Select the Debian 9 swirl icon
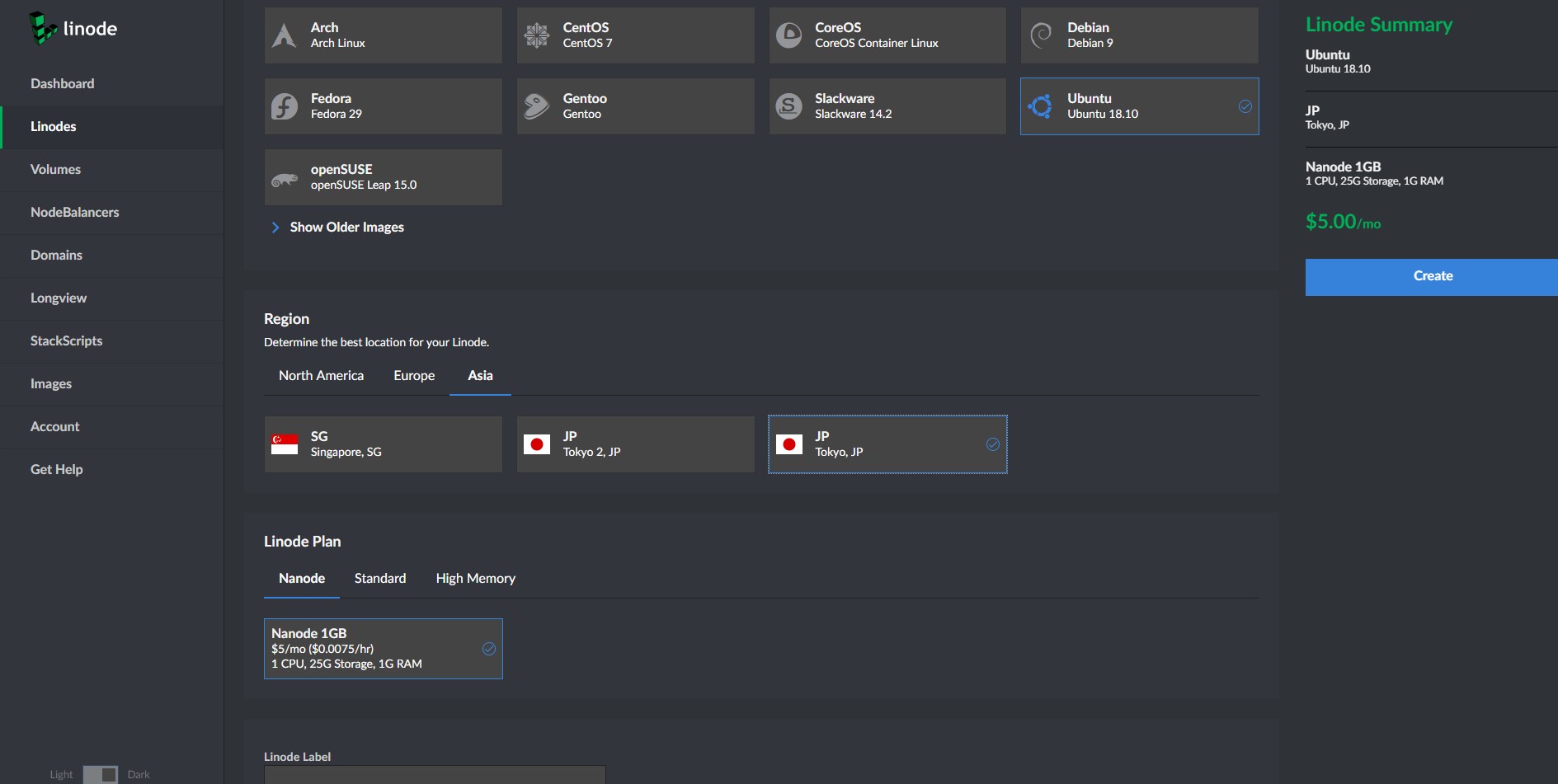The image size is (1558, 784). point(1042,35)
